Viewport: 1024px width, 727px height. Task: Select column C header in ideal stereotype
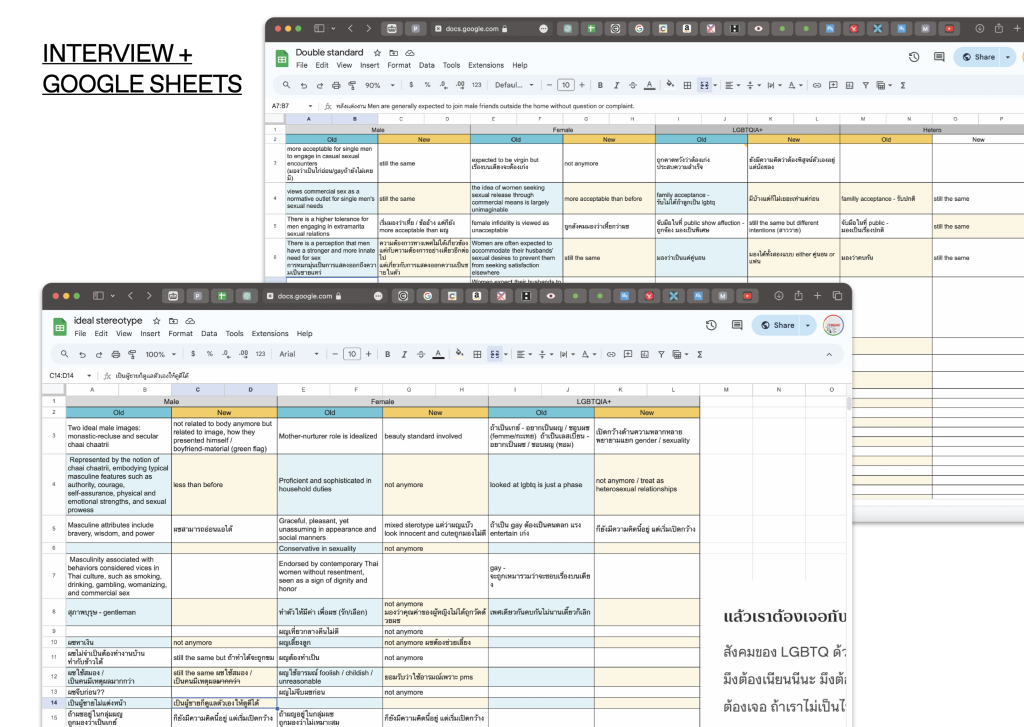[198, 389]
